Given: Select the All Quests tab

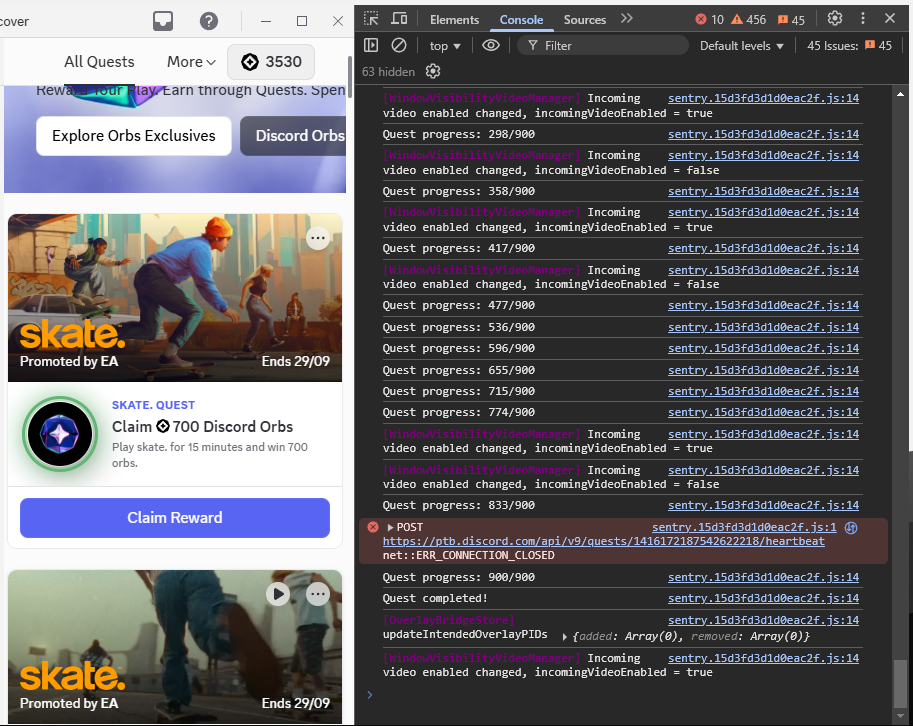Looking at the screenshot, I should [x=99, y=61].
